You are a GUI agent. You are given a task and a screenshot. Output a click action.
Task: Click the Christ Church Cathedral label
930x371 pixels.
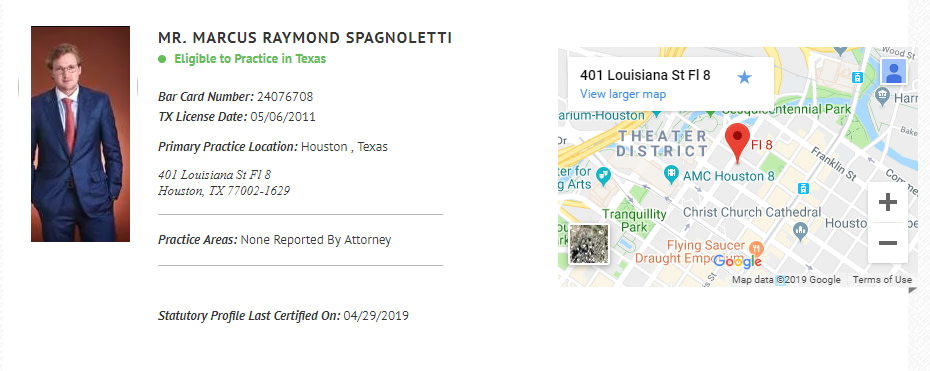[x=752, y=212]
